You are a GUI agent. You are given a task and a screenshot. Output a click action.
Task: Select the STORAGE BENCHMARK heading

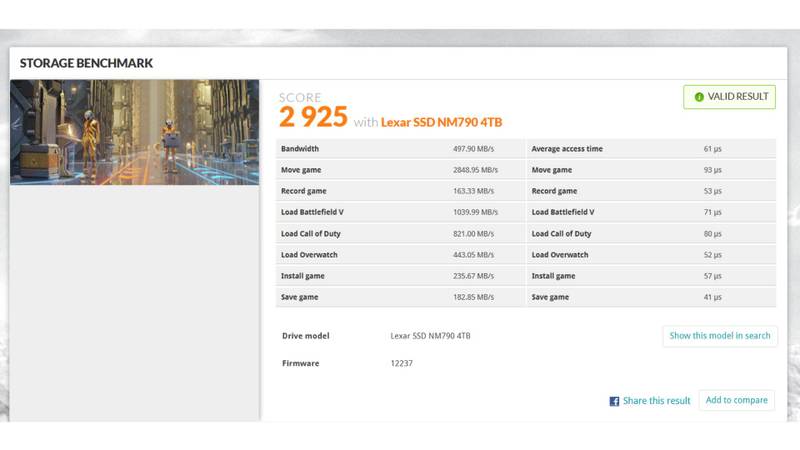pyautogui.click(x=86, y=63)
